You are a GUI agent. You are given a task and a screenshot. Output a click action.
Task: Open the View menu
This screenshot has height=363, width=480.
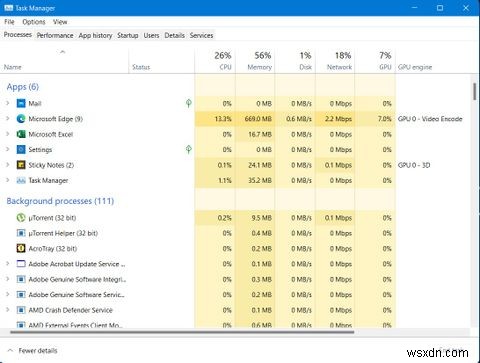tap(60, 22)
